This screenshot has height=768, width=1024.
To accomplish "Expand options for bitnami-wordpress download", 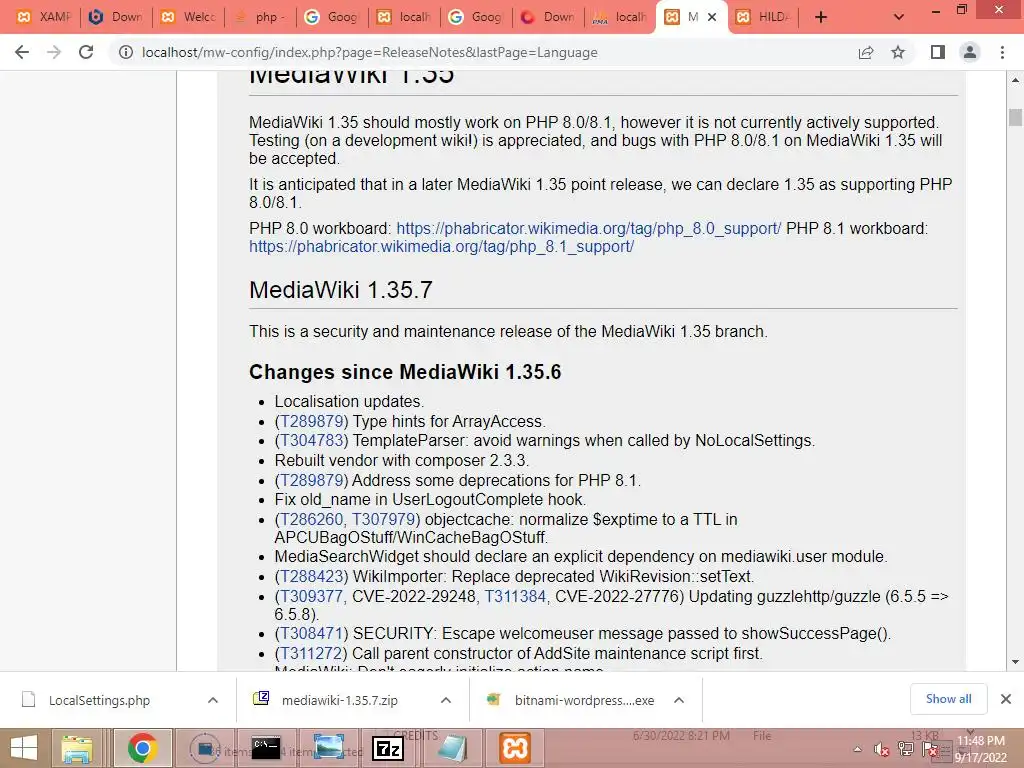I will click(x=679, y=700).
